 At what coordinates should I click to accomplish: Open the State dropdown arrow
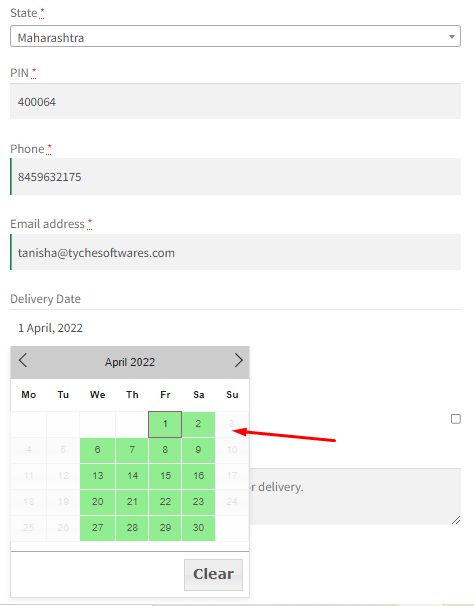click(451, 37)
